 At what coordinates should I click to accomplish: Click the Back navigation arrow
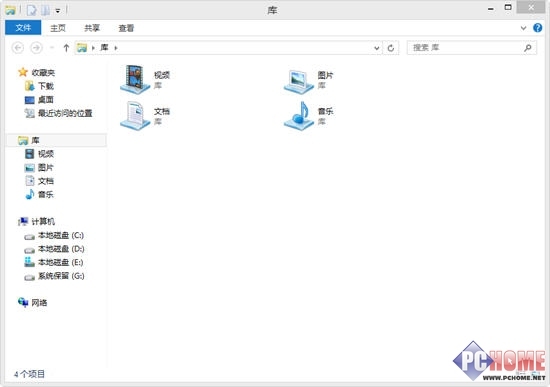[18, 48]
